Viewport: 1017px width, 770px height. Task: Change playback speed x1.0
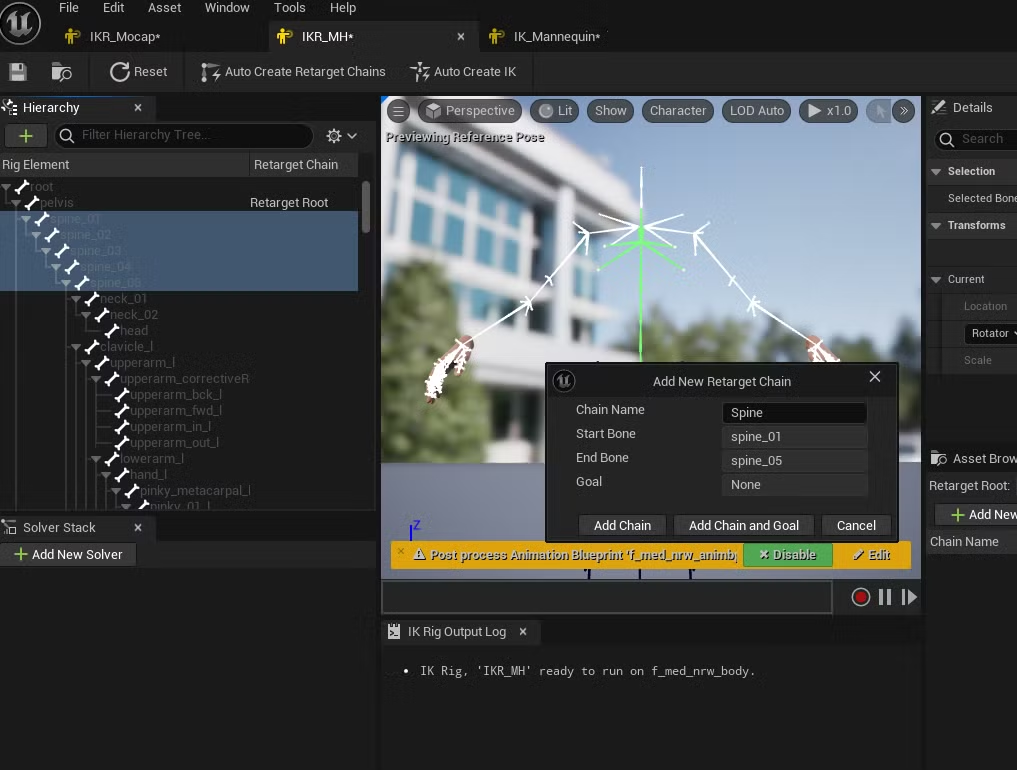point(829,111)
